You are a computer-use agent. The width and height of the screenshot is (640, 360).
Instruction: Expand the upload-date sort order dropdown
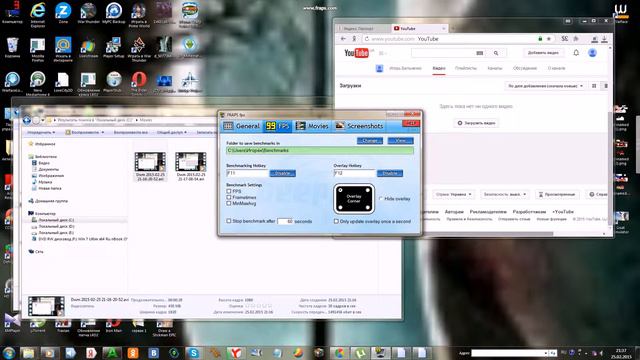point(545,86)
